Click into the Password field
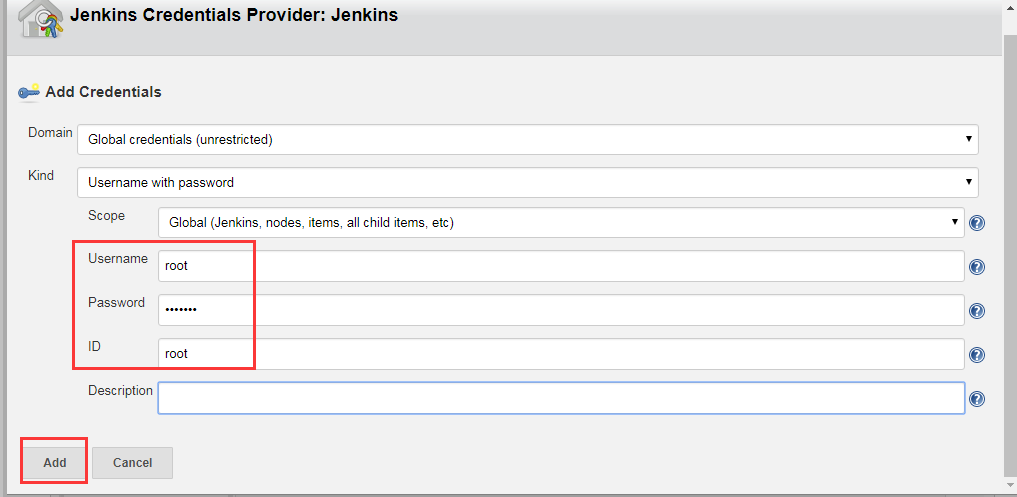 [560, 310]
